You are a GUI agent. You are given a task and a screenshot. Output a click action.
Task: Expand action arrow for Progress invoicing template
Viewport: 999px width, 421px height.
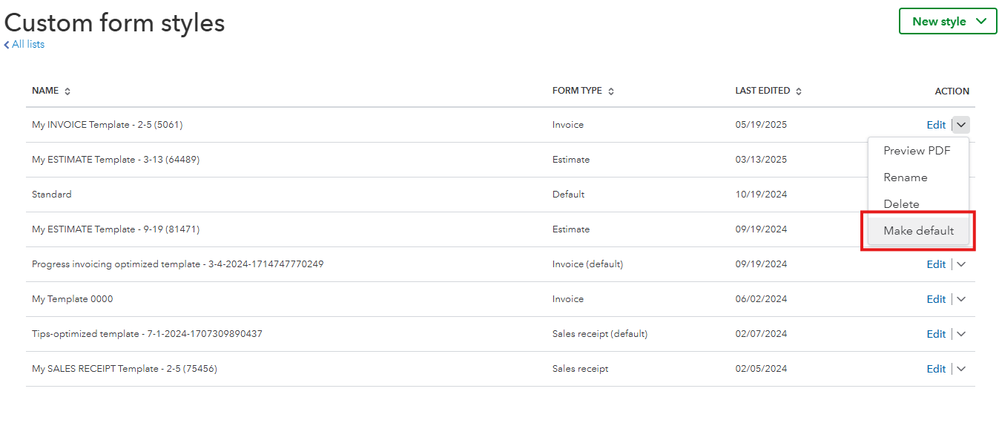(961, 264)
